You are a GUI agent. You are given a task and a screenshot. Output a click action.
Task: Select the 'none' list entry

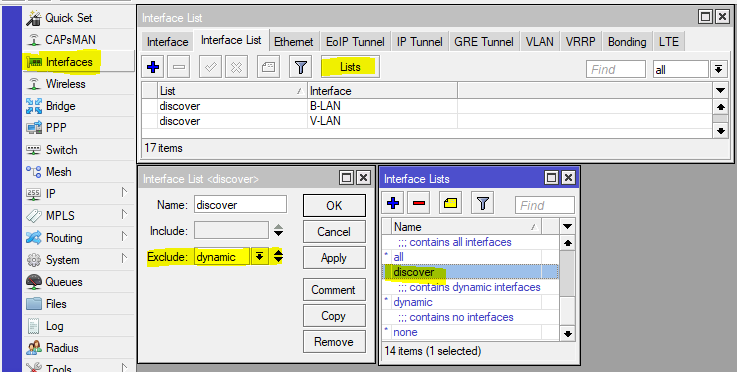pyautogui.click(x=470, y=332)
